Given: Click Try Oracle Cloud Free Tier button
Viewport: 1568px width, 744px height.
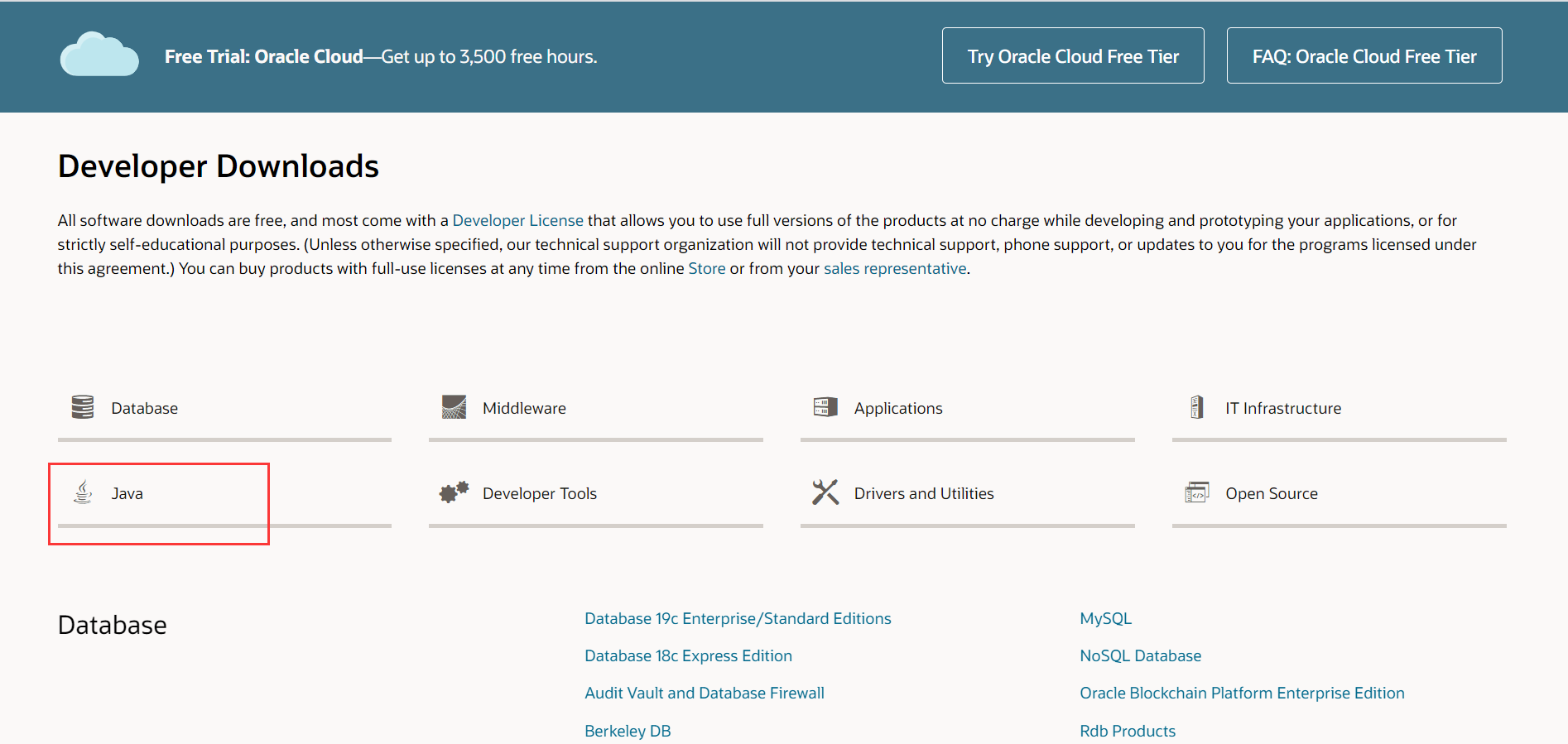Looking at the screenshot, I should pyautogui.click(x=1073, y=55).
